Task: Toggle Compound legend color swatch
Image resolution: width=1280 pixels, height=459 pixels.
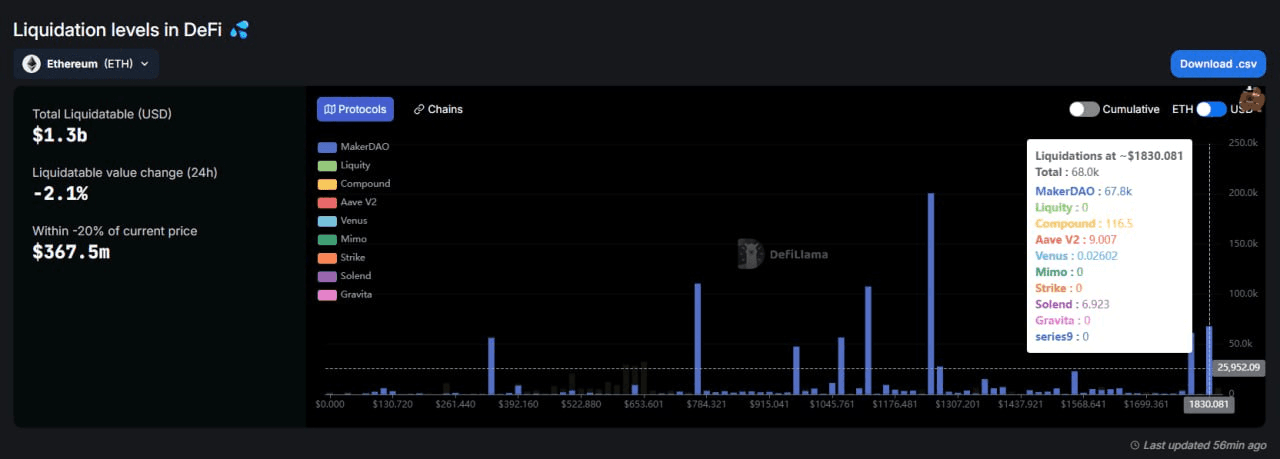Action: (x=326, y=184)
